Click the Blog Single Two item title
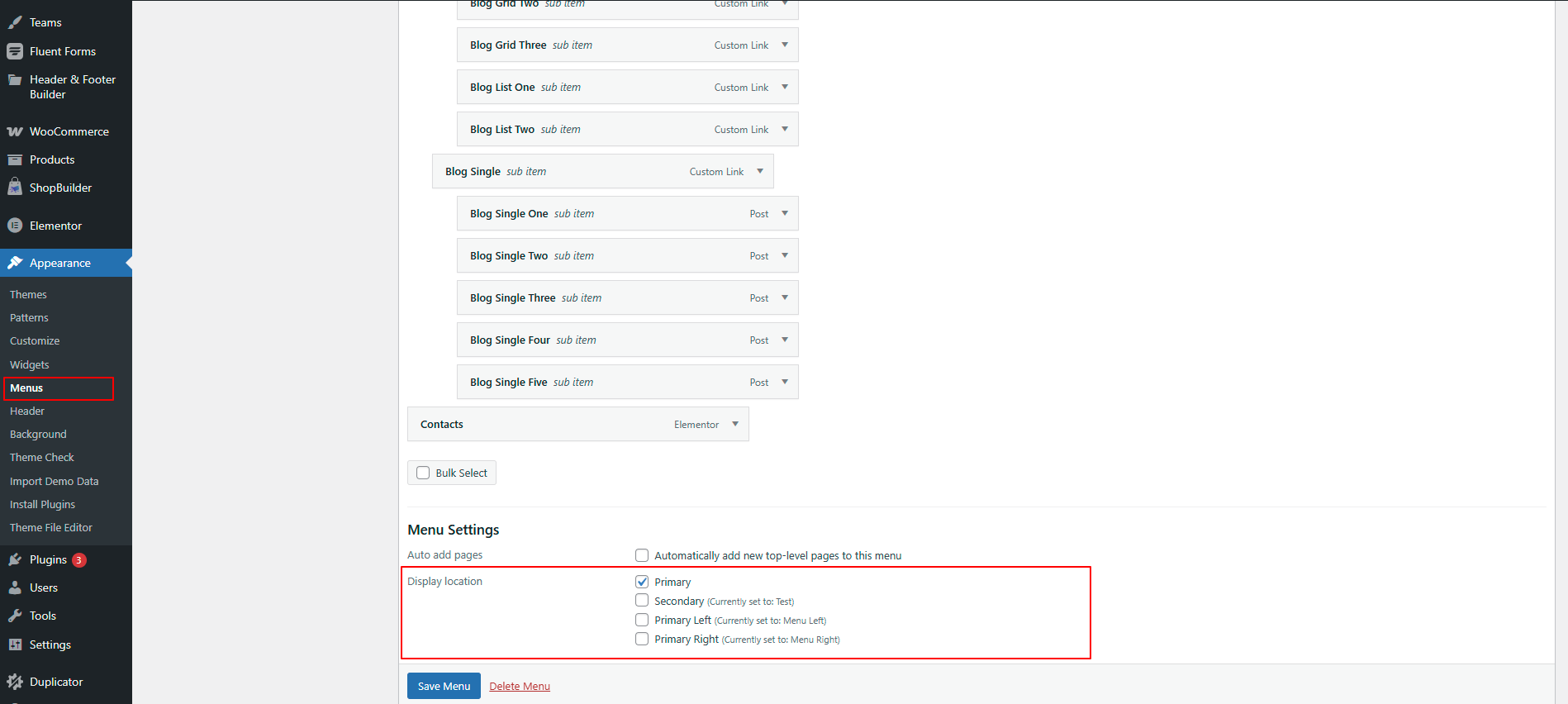 click(x=509, y=255)
